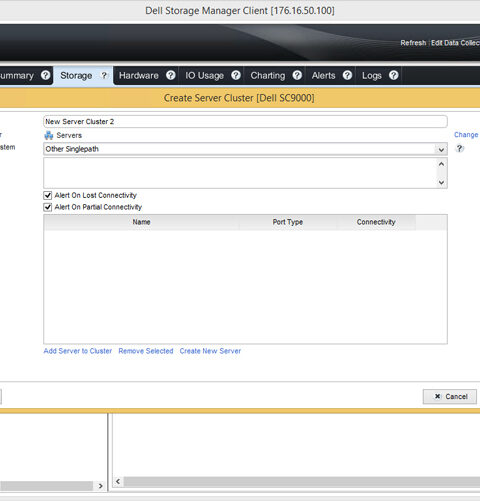This screenshot has width=480, height=501.
Task: Uncheck Alert On Partial Connectivity
Action: click(48, 207)
